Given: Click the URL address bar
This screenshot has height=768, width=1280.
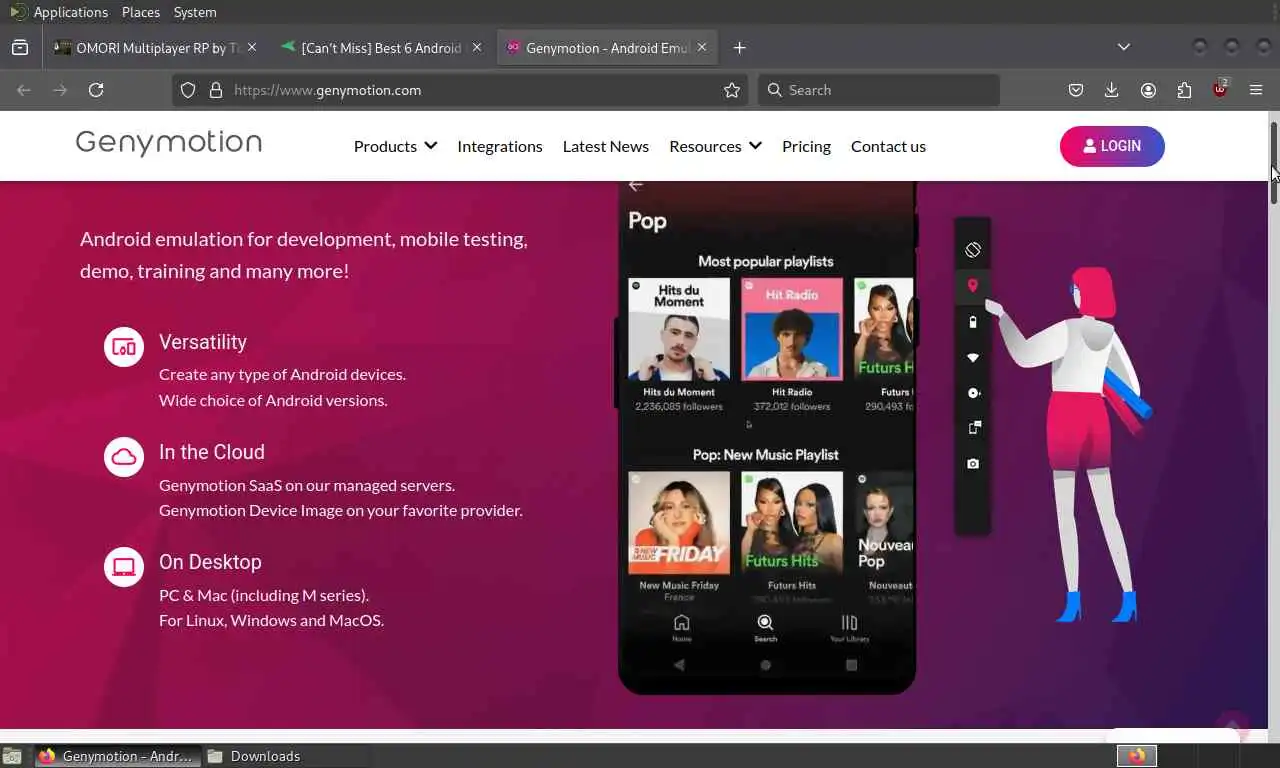Looking at the screenshot, I should tap(460, 90).
